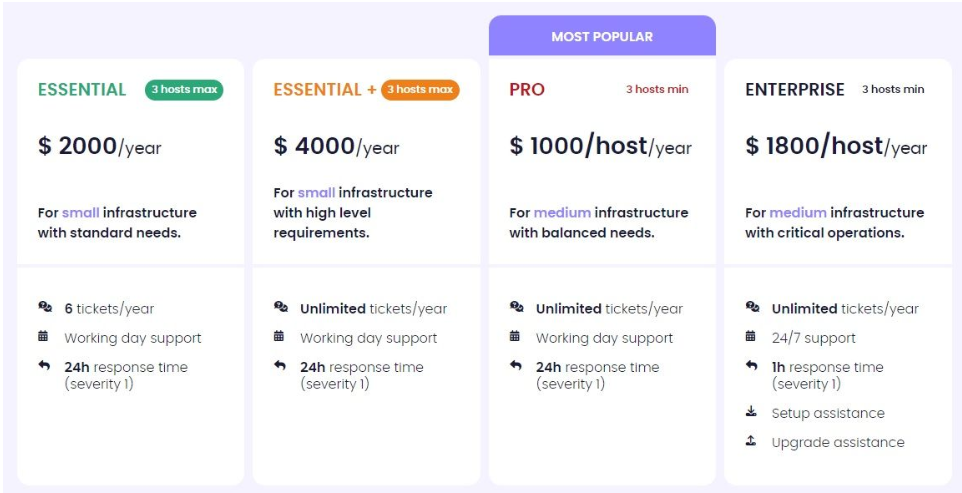Viewport: 962px width, 493px height.
Task: Click the Upgrade assistance upload icon
Action: coord(751,441)
